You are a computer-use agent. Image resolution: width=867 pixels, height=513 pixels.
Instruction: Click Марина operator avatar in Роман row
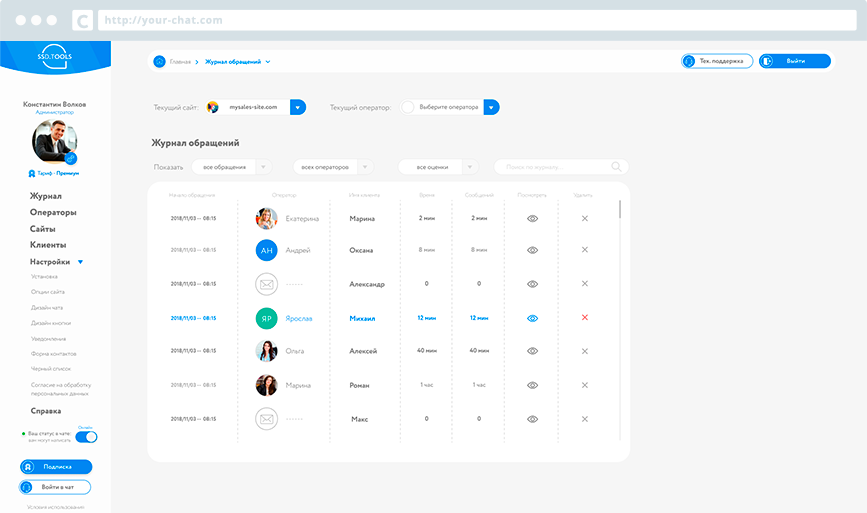coord(267,385)
